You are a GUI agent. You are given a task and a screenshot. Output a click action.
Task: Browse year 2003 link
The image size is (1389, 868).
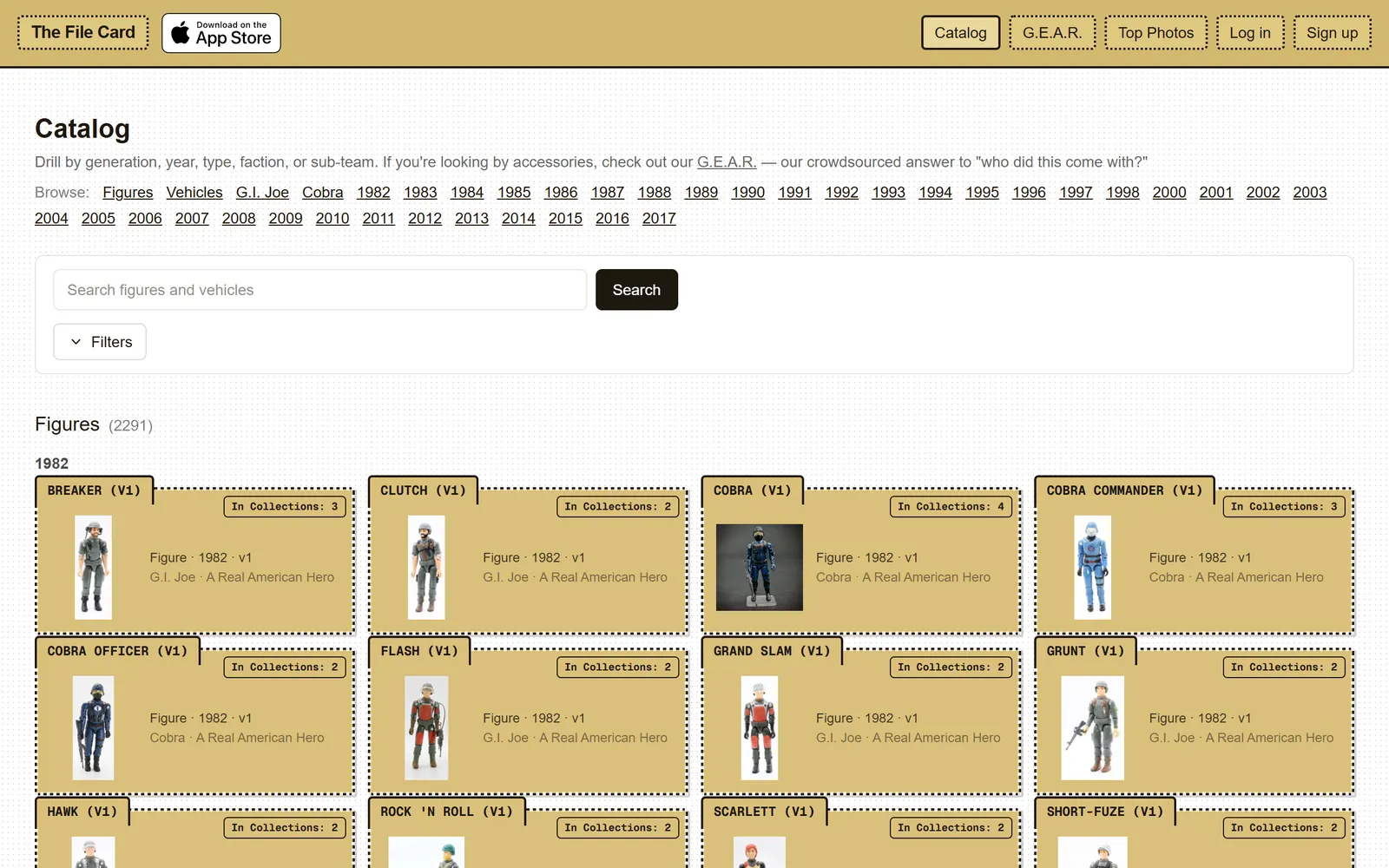(1310, 193)
